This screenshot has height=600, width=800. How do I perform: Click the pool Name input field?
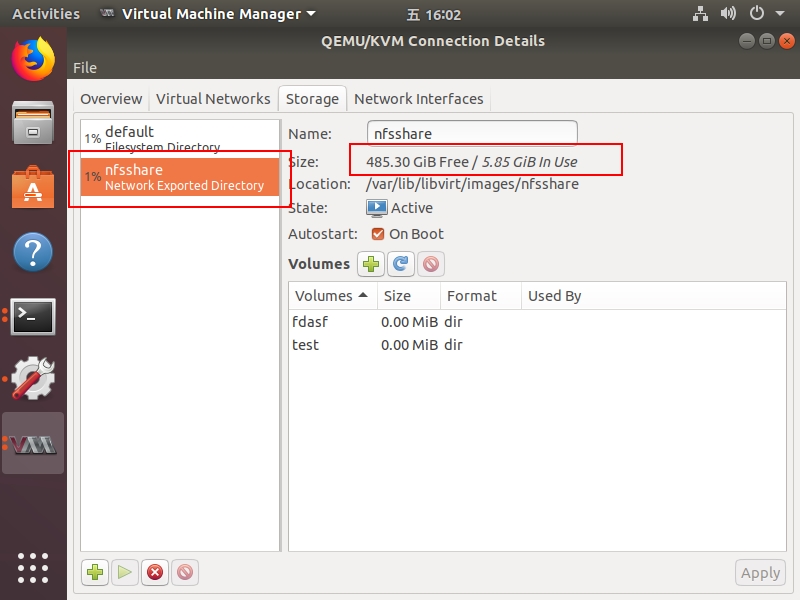click(x=473, y=133)
